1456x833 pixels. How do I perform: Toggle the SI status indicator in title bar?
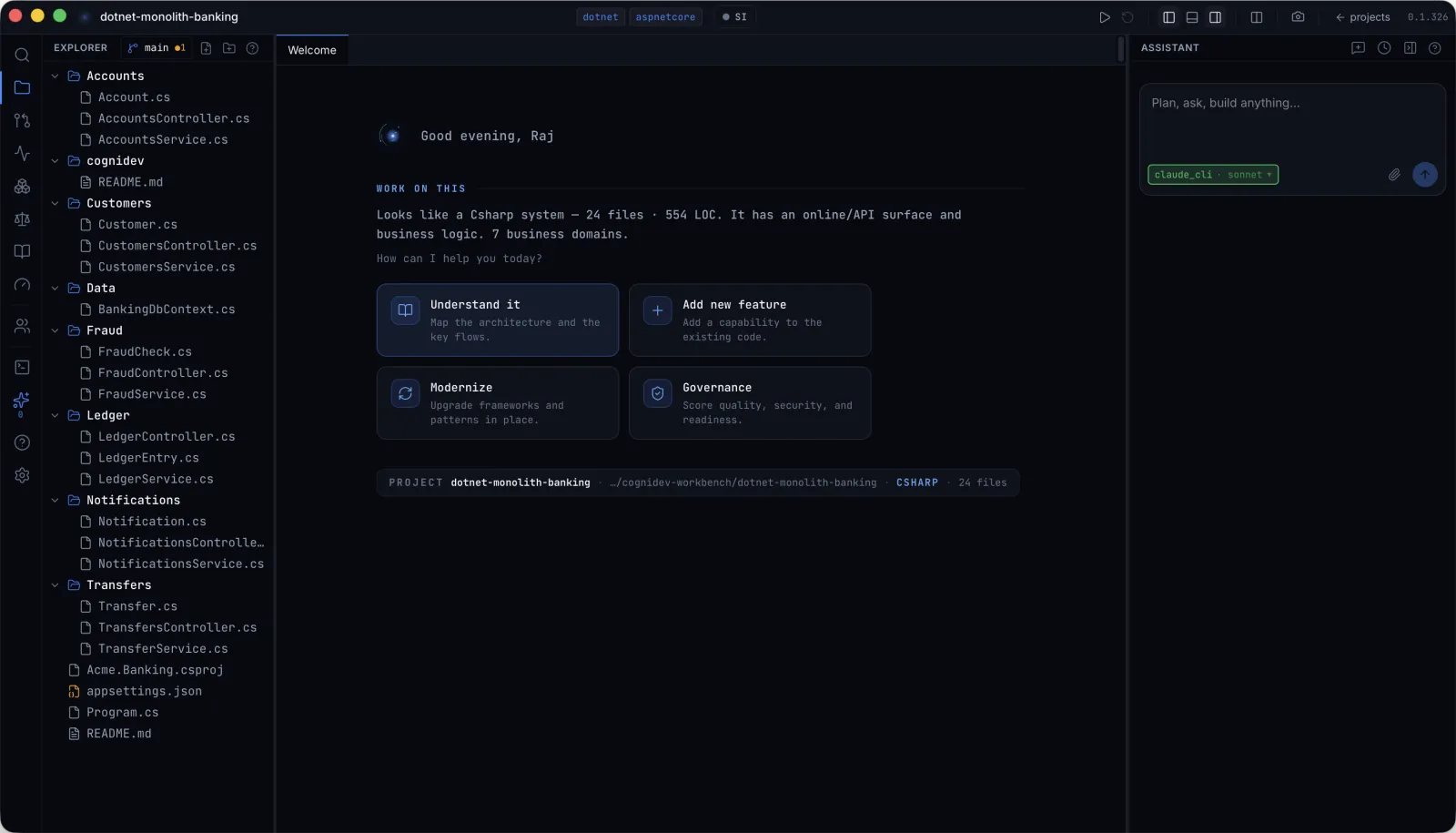tap(734, 17)
